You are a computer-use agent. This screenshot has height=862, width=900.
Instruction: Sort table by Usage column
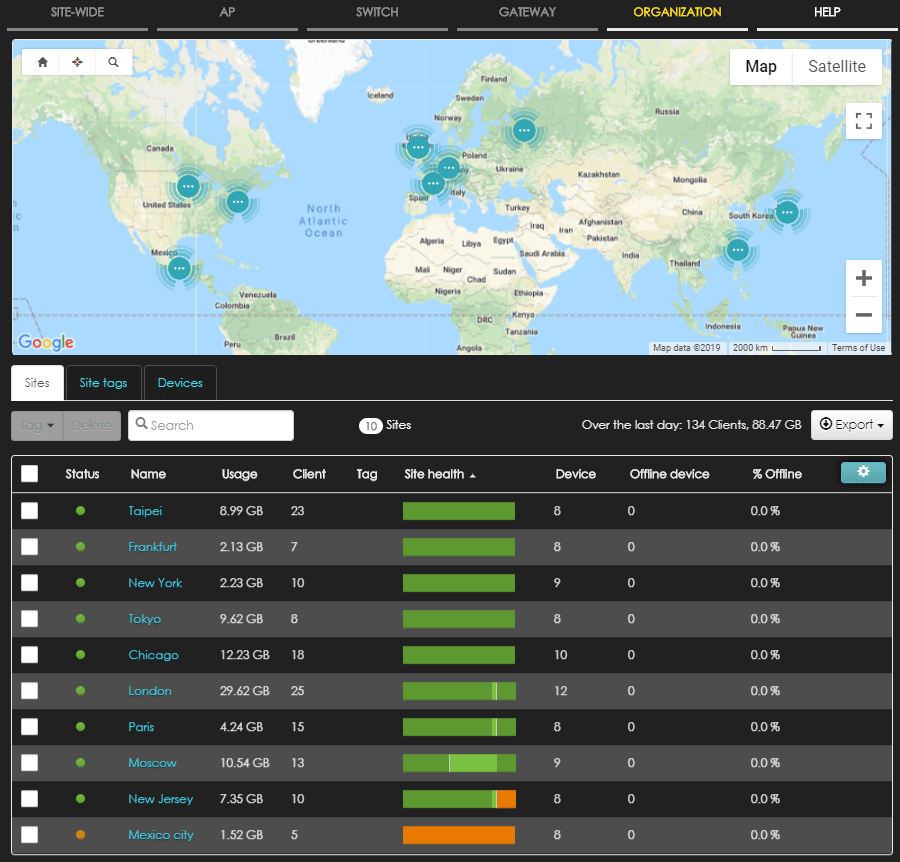tap(239, 474)
